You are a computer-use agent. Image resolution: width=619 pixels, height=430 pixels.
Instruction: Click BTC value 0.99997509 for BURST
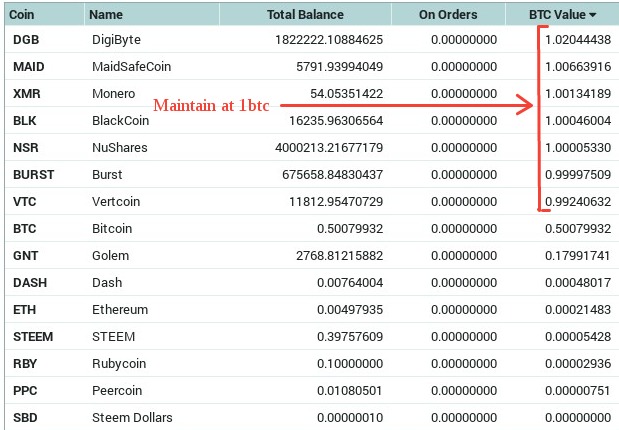click(x=578, y=175)
